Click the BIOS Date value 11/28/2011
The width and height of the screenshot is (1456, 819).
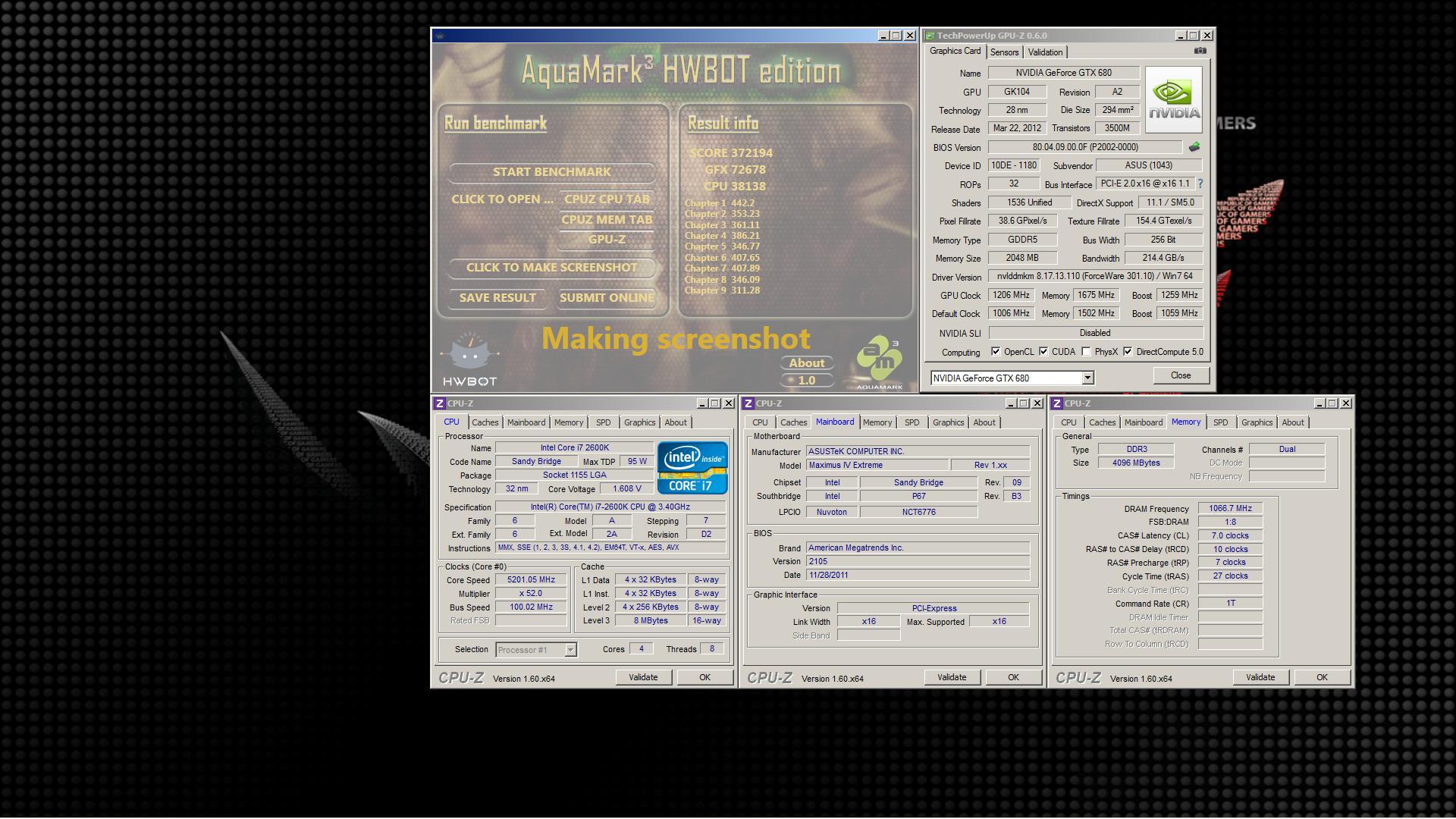tap(918, 575)
